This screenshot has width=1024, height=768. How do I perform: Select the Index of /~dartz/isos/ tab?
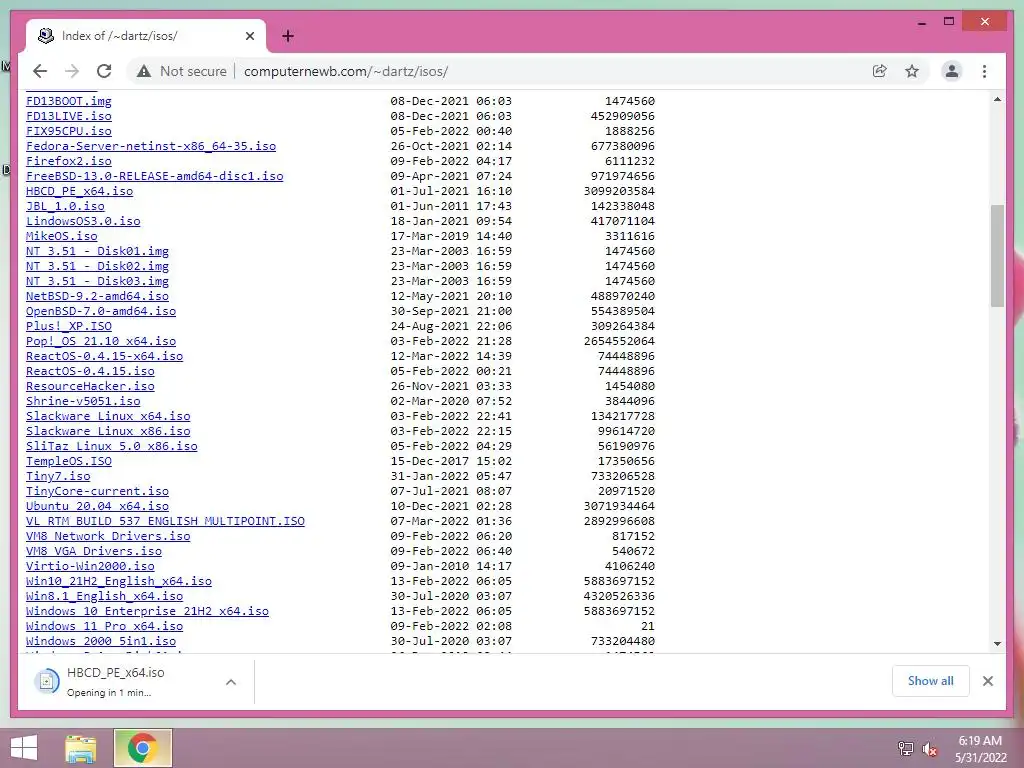[146, 36]
